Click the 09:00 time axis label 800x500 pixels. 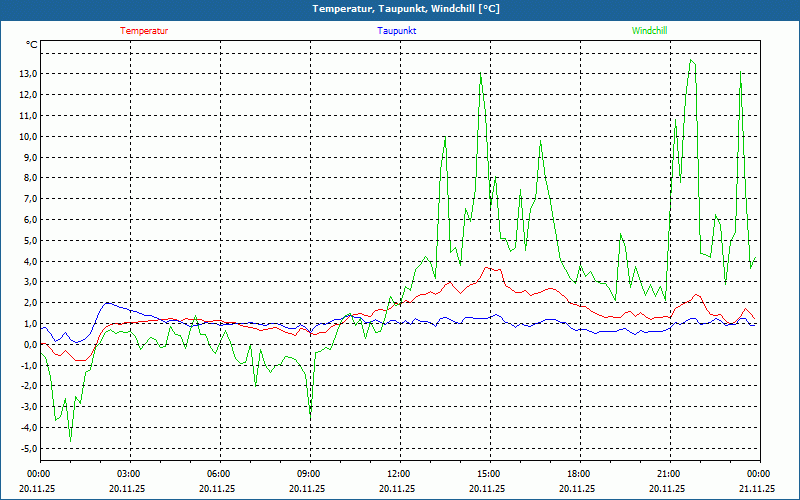(308, 474)
